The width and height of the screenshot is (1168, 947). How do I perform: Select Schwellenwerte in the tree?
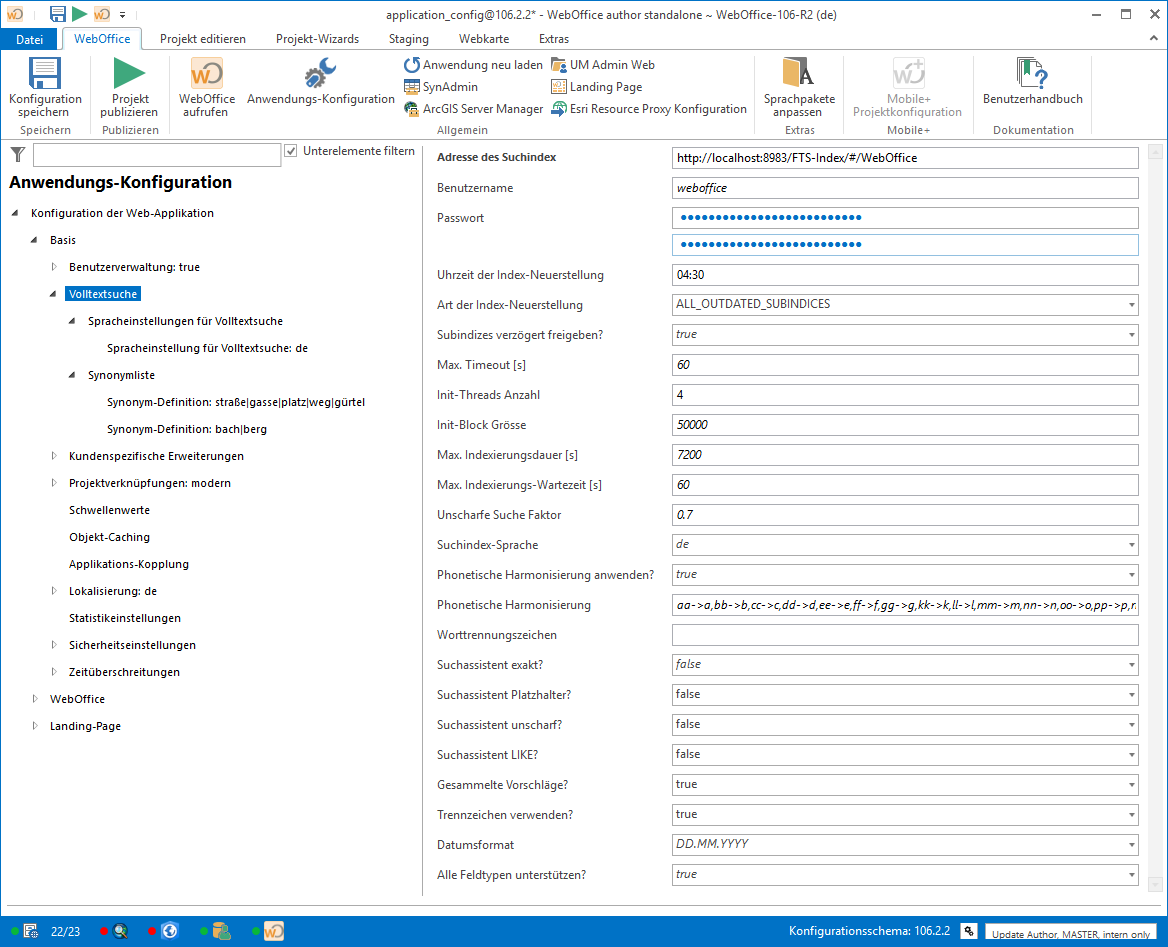tap(109, 510)
